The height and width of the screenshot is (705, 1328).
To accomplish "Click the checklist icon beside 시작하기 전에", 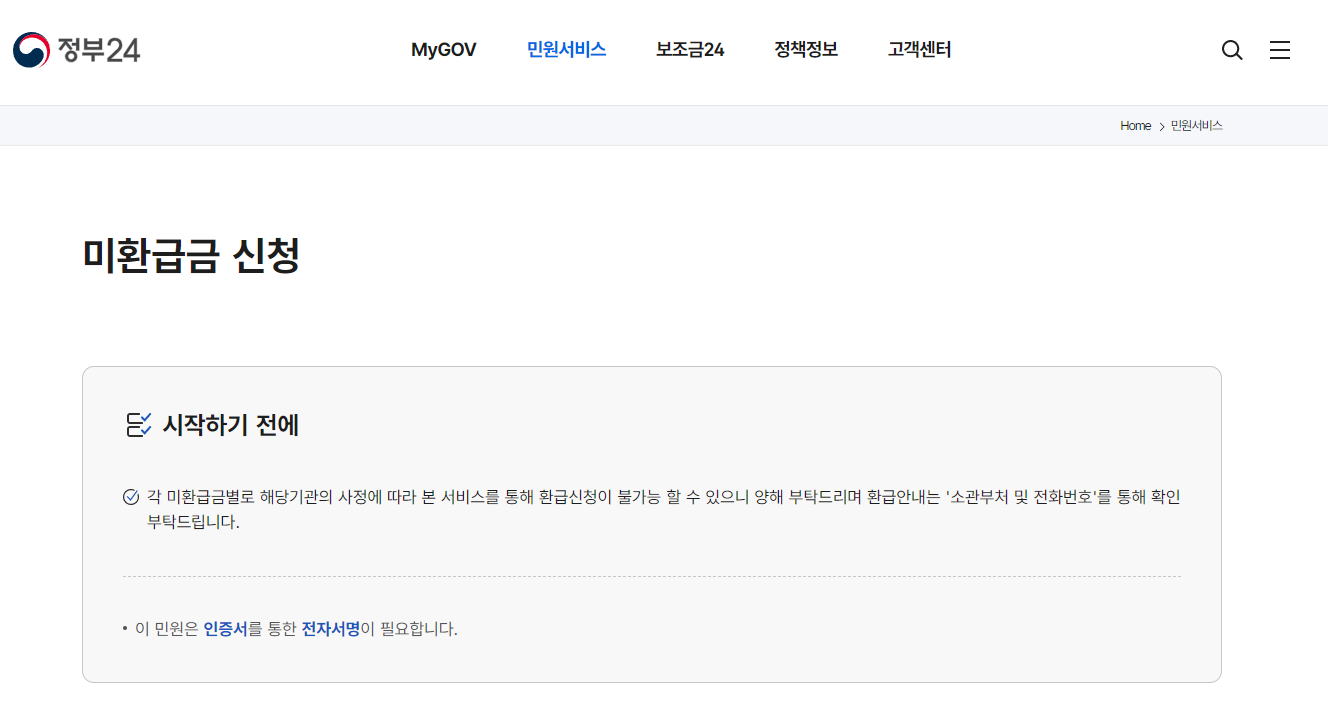I will (138, 425).
